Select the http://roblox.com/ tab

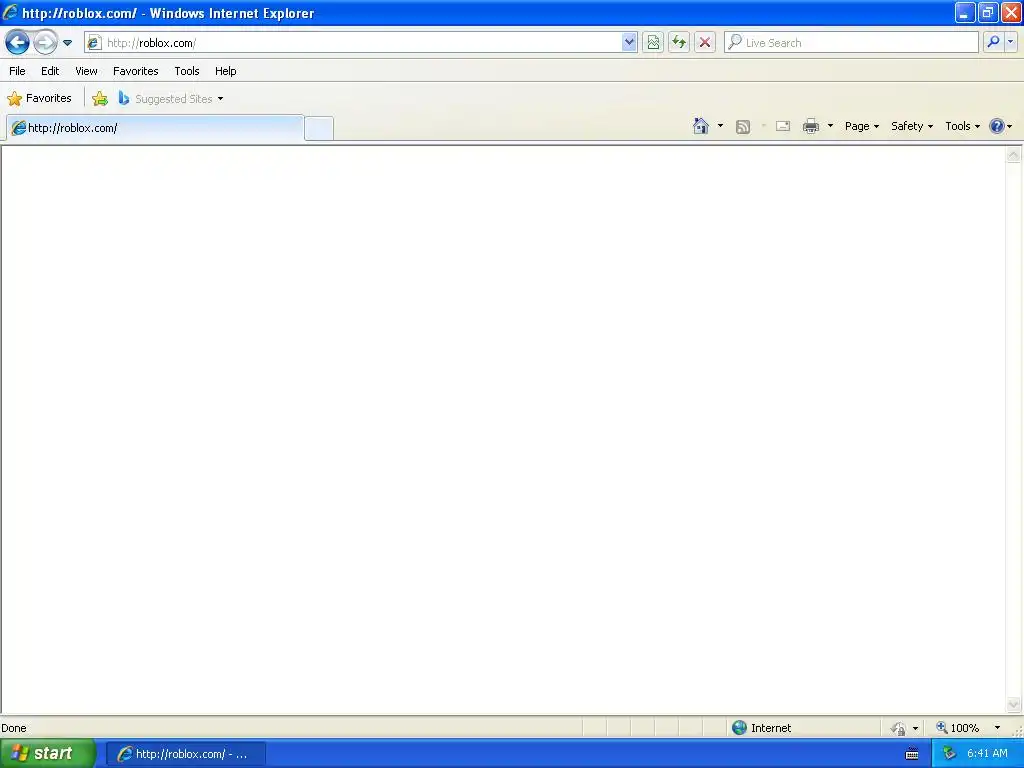(x=155, y=128)
